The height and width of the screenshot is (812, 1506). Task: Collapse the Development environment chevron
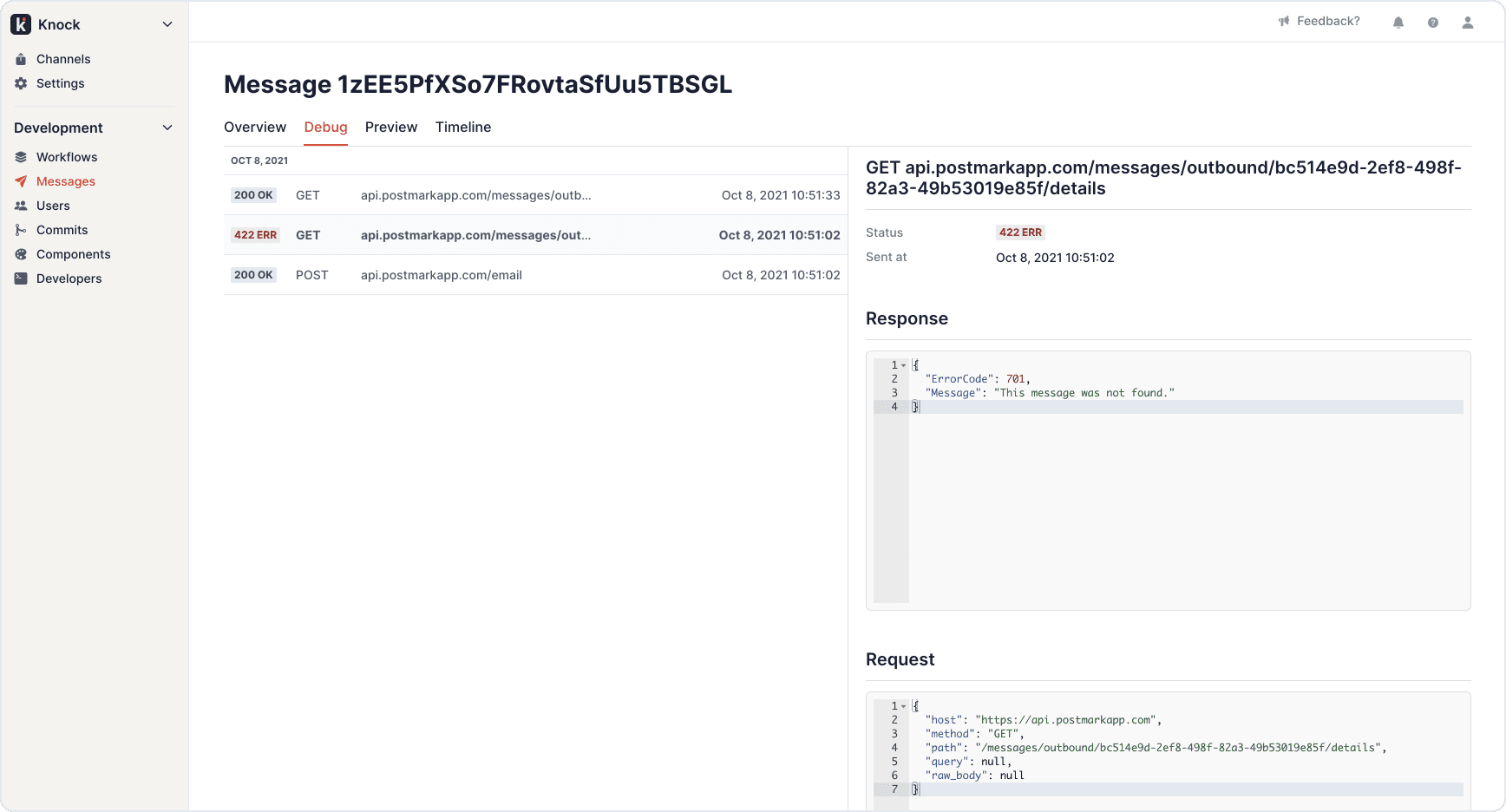[x=167, y=128]
